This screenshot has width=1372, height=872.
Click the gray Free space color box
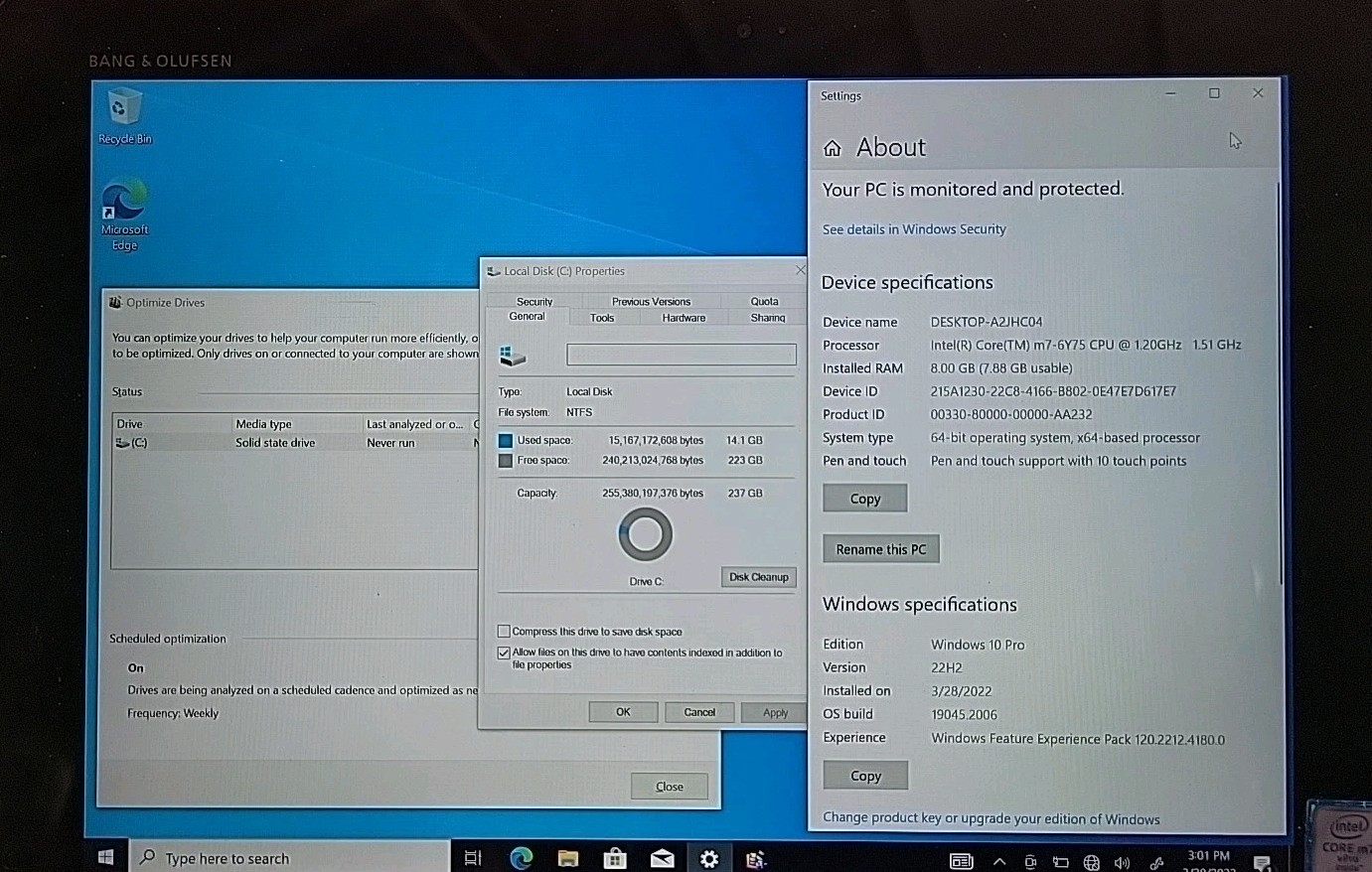505,461
